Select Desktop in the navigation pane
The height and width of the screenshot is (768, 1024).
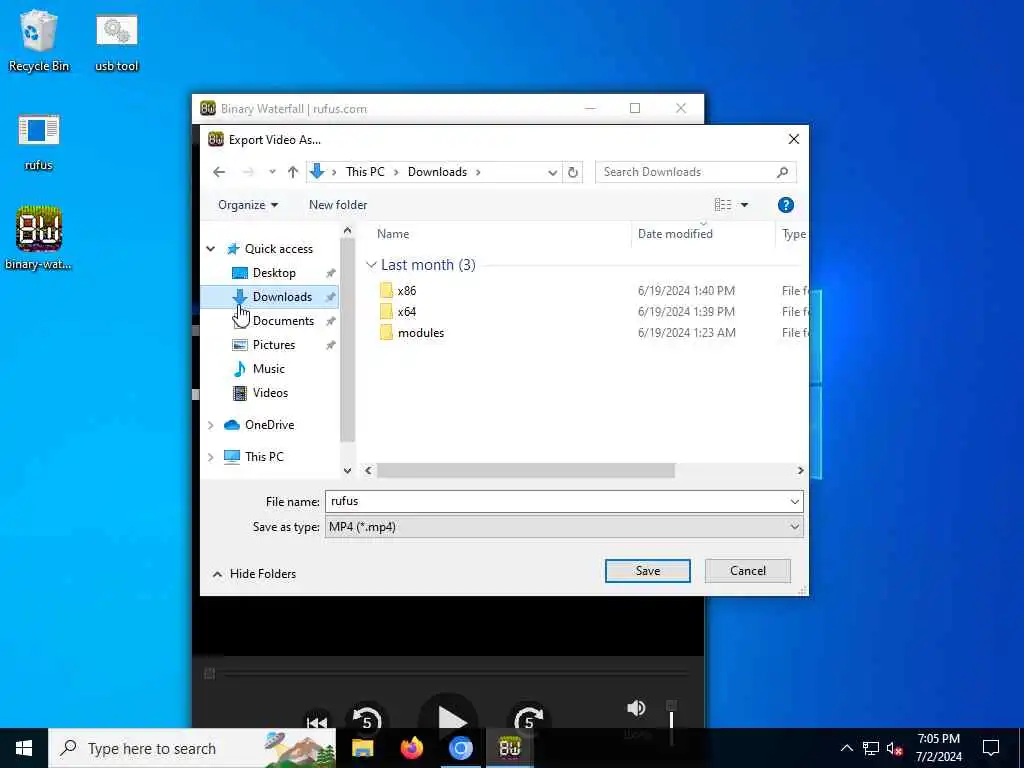coord(274,273)
